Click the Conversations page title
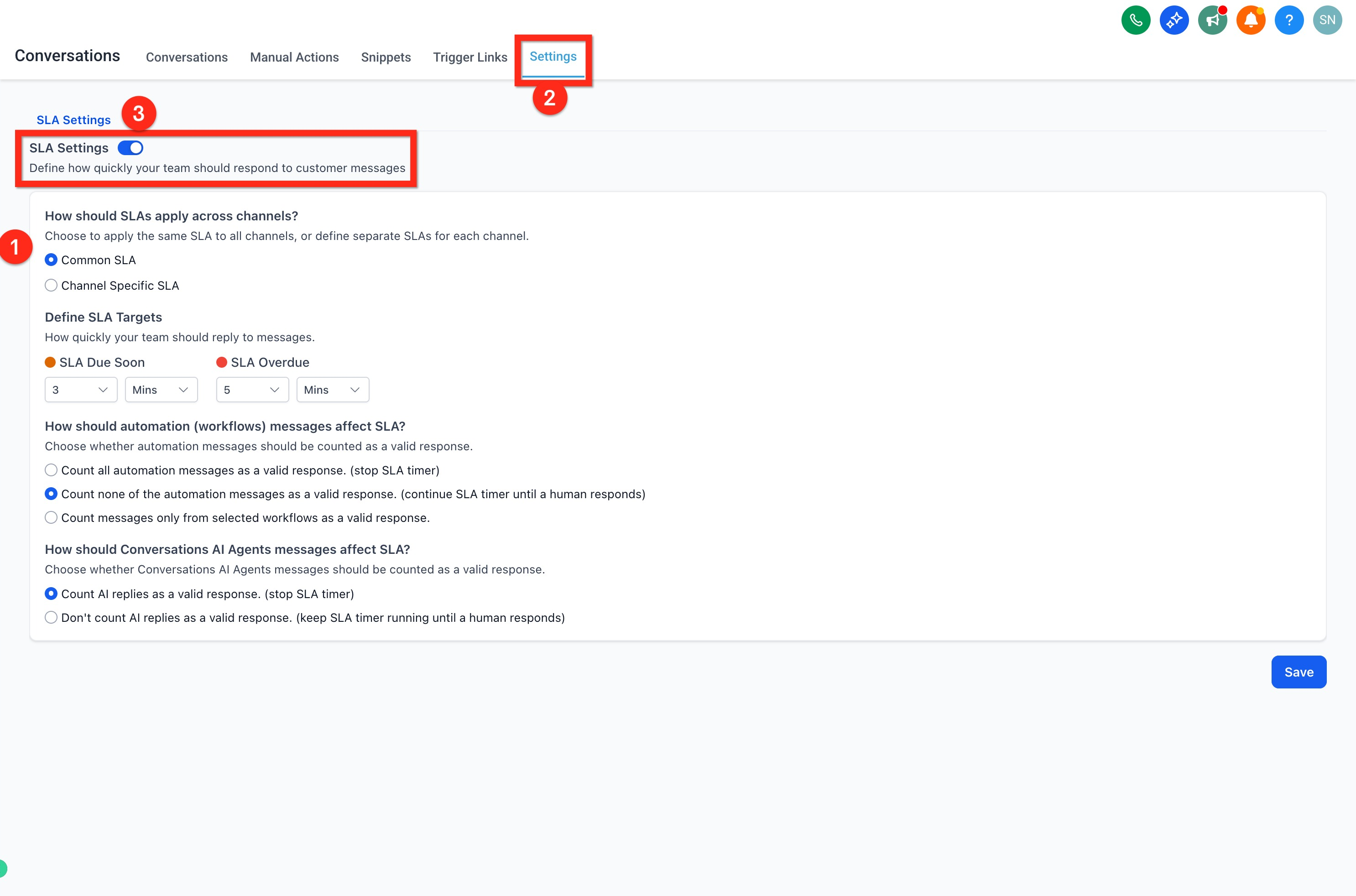 (x=68, y=55)
